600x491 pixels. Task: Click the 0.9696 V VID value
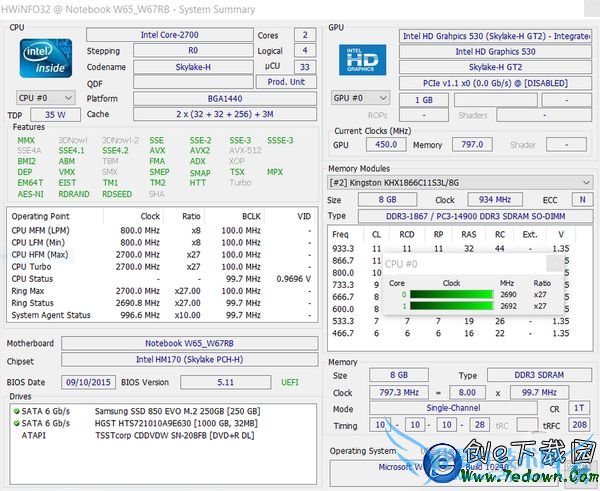pyautogui.click(x=293, y=279)
